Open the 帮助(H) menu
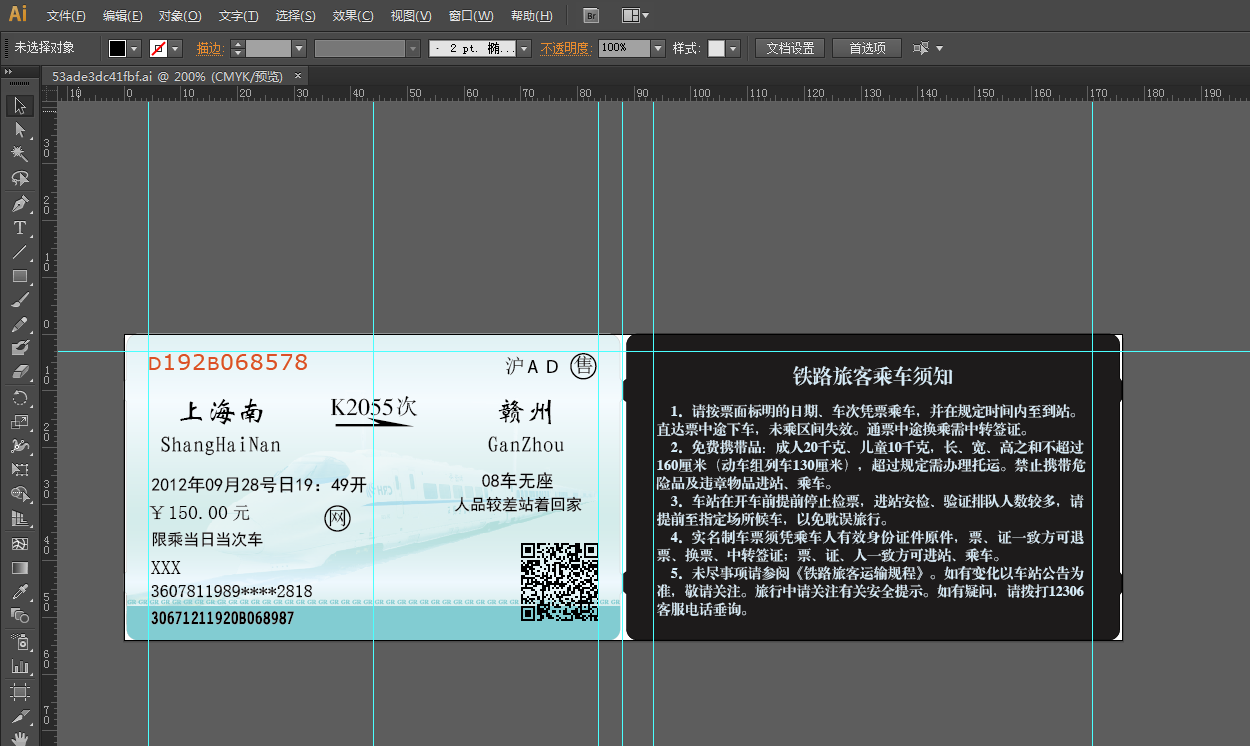Screen dimensions: 1250x746 coord(531,16)
